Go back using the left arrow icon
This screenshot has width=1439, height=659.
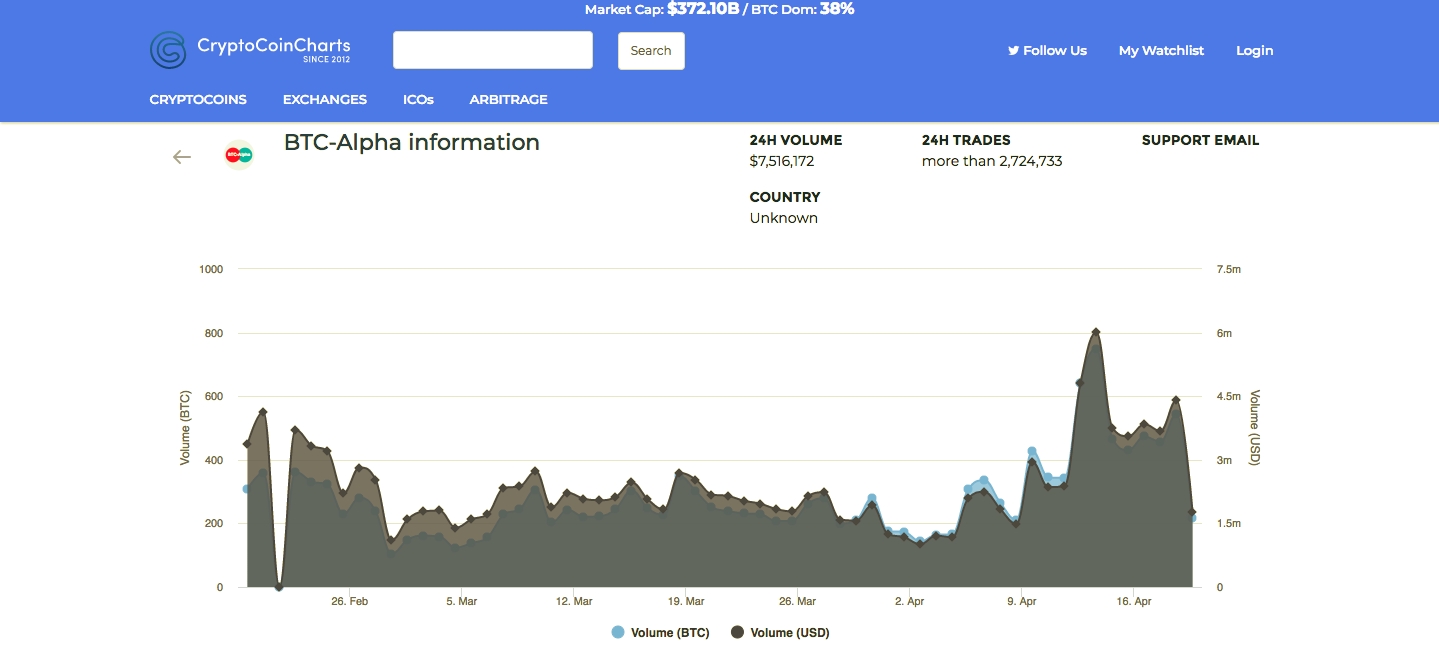click(x=181, y=157)
